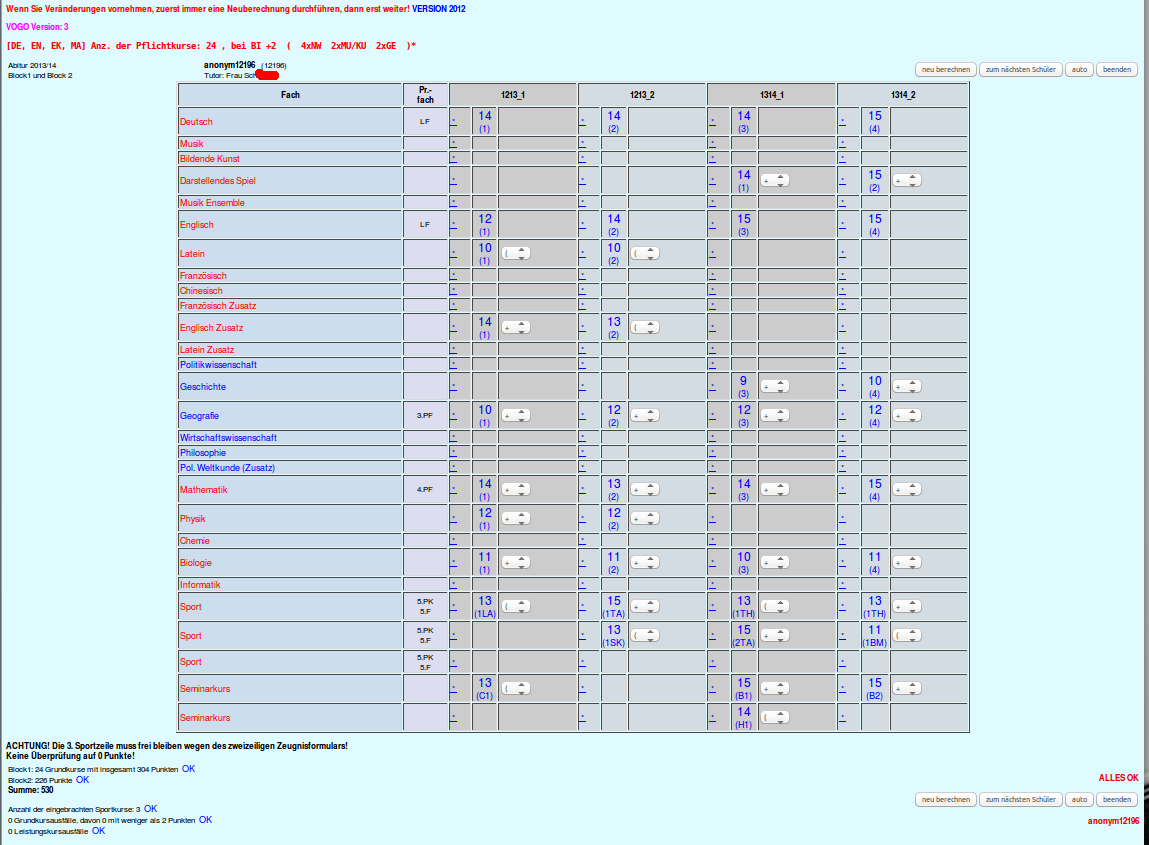This screenshot has width=1149, height=845.
Task: Click the 'Chinesisch' subject label
Action: 201,291
